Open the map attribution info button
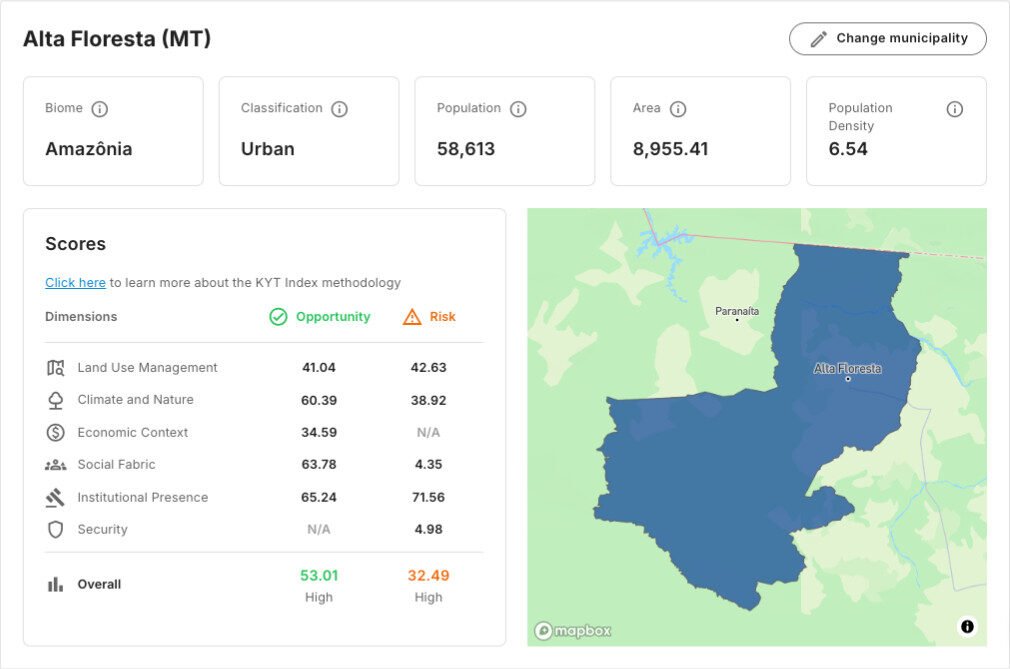Viewport: 1010px width, 669px height. [x=967, y=627]
